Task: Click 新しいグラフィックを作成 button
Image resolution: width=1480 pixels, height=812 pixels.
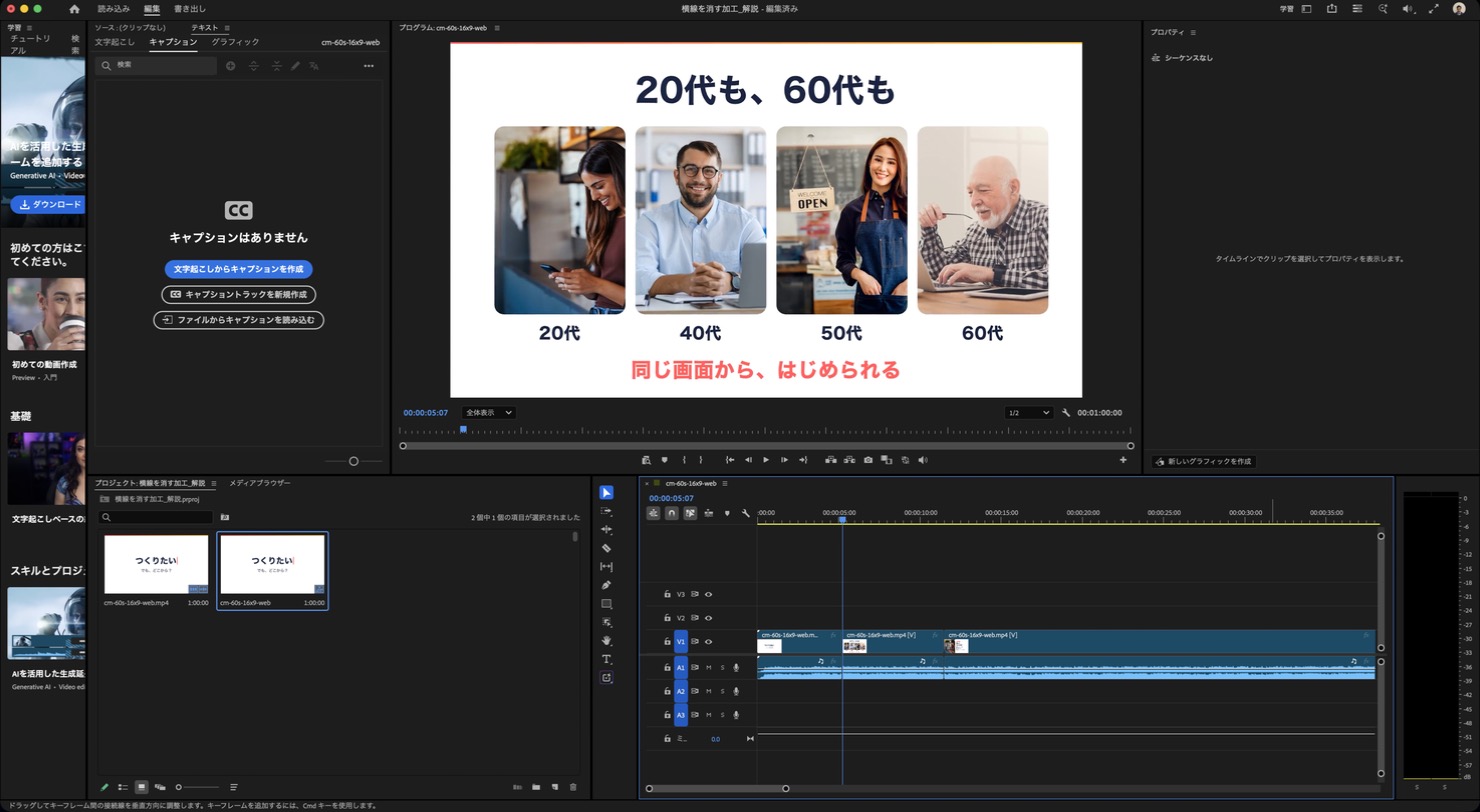Action: point(1203,461)
